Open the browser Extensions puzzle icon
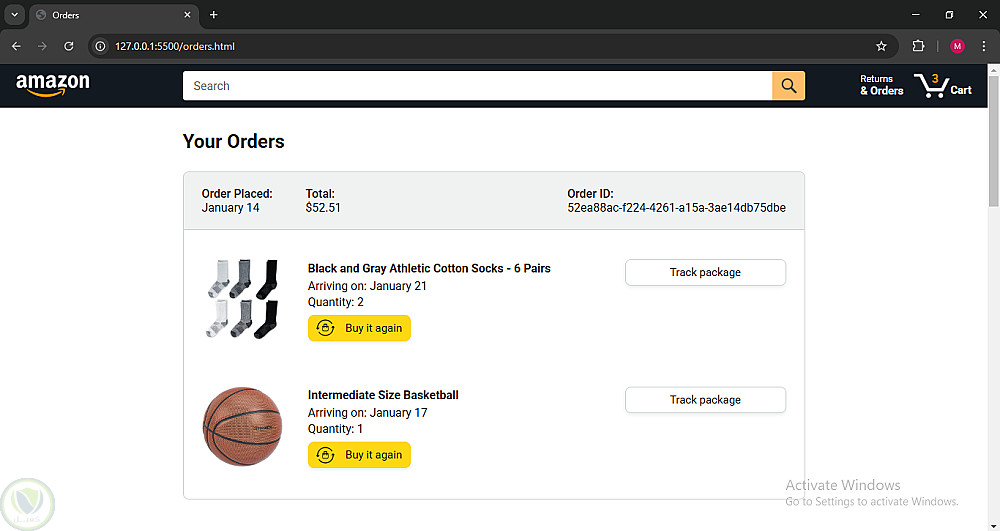This screenshot has height=531, width=1000. (919, 46)
